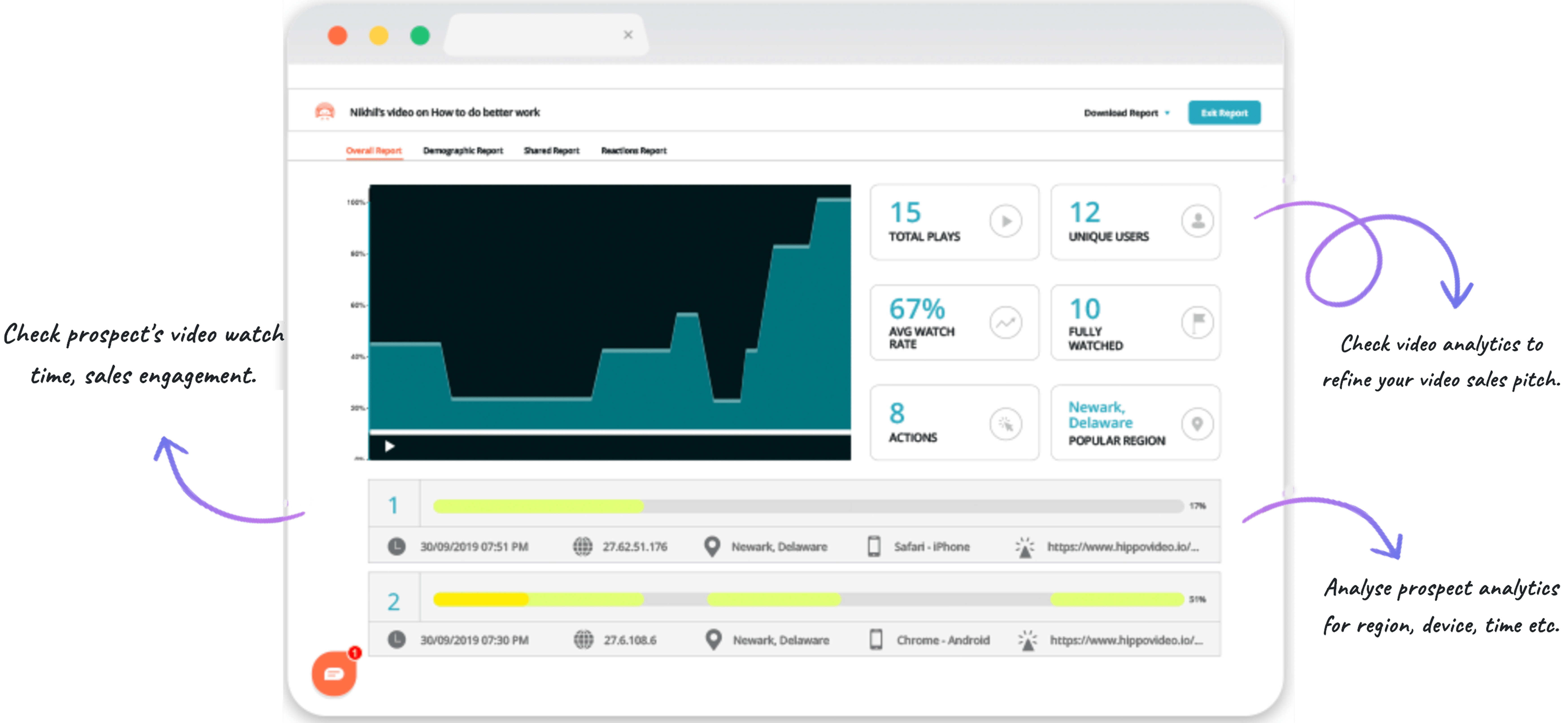Switch to the Demographic Report tab
1568x723 pixels.
coord(464,150)
